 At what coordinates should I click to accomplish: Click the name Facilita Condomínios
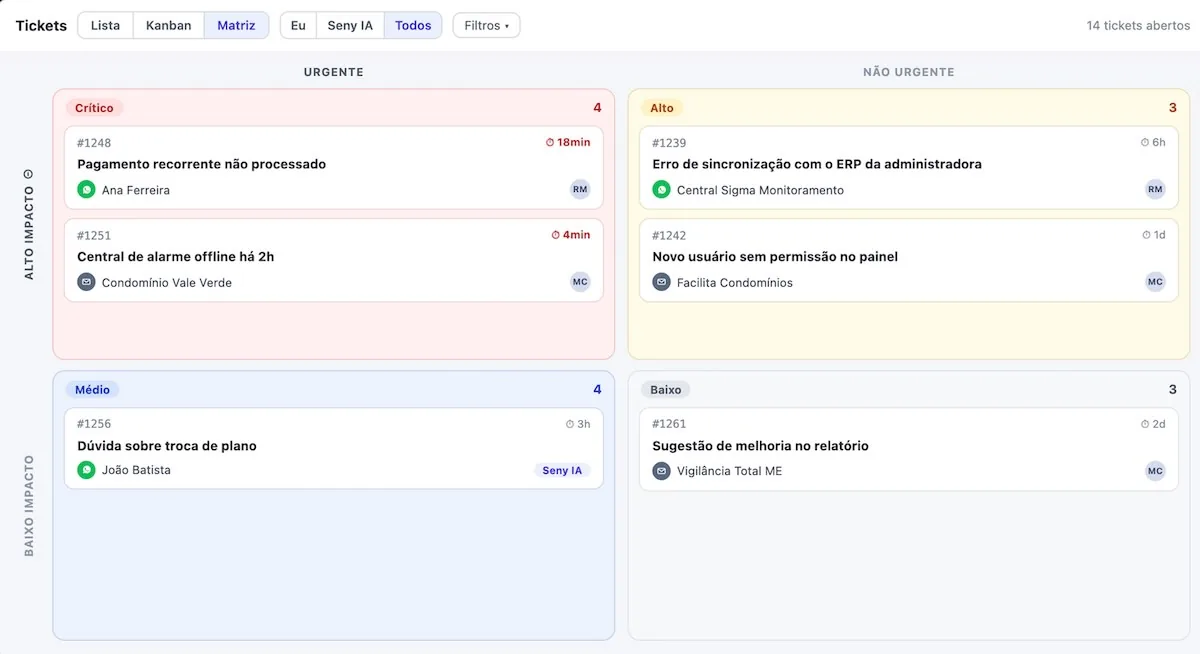coord(735,283)
